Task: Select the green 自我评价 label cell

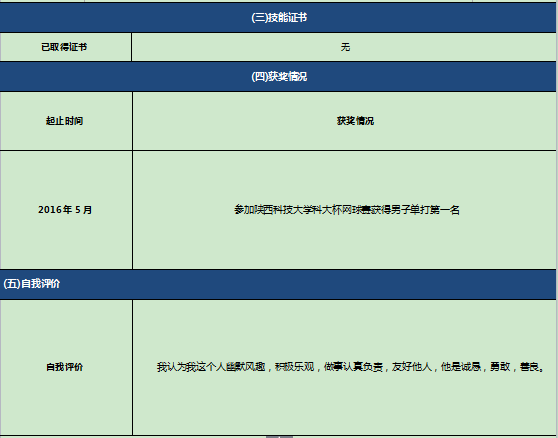Action: click(x=66, y=367)
